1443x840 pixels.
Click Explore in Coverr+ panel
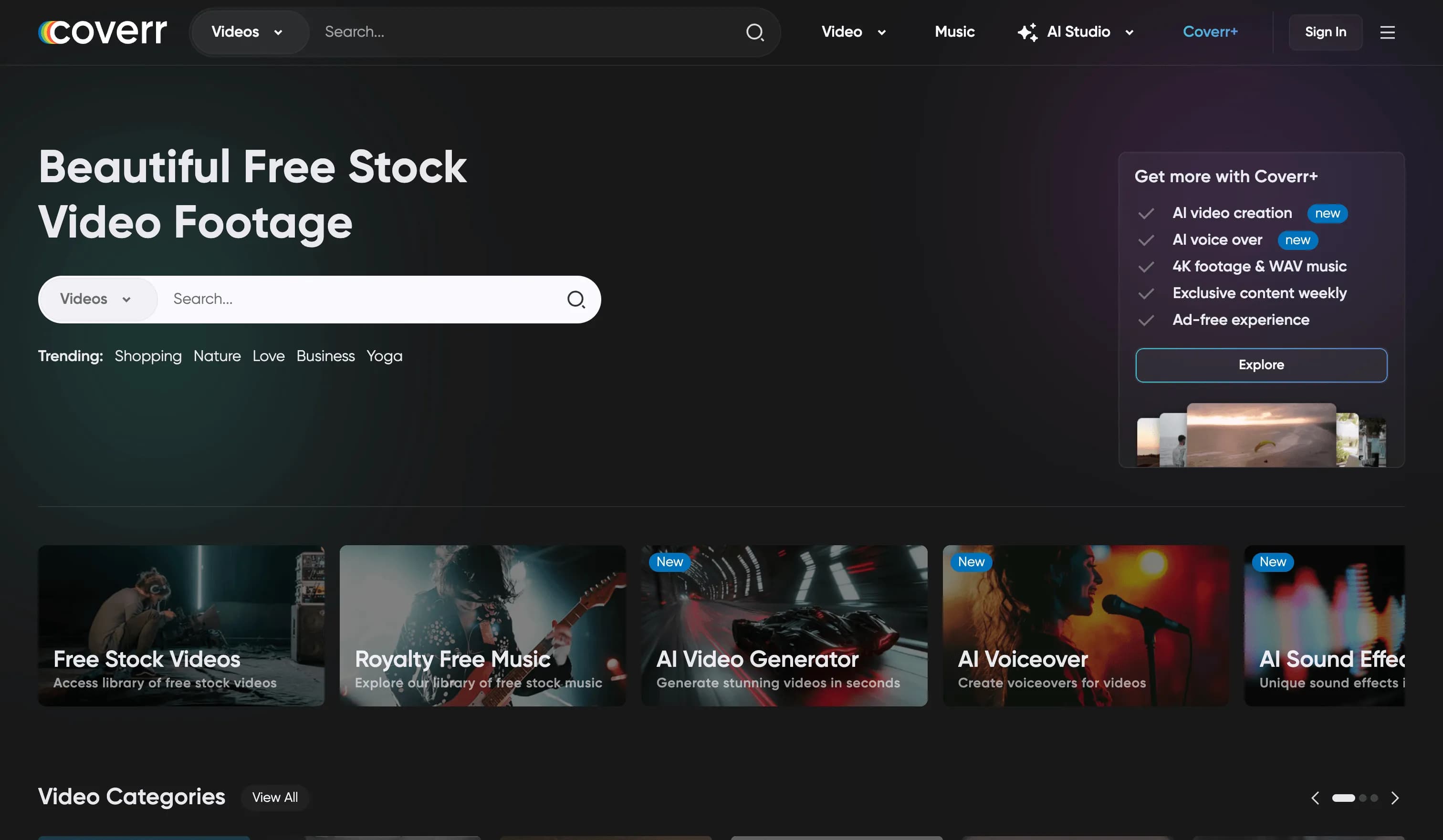[1261, 365]
